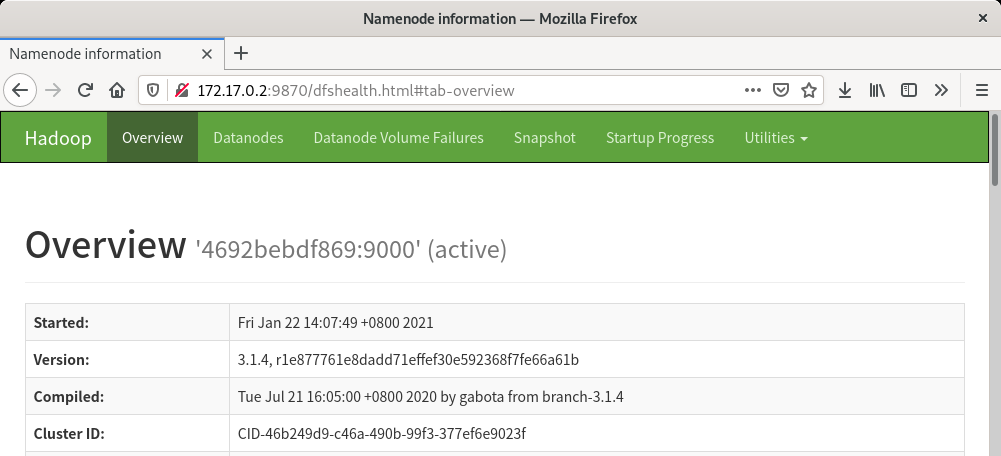Viewport: 1001px width, 456px height.
Task: Open the Firefox hamburger menu
Action: [981, 90]
